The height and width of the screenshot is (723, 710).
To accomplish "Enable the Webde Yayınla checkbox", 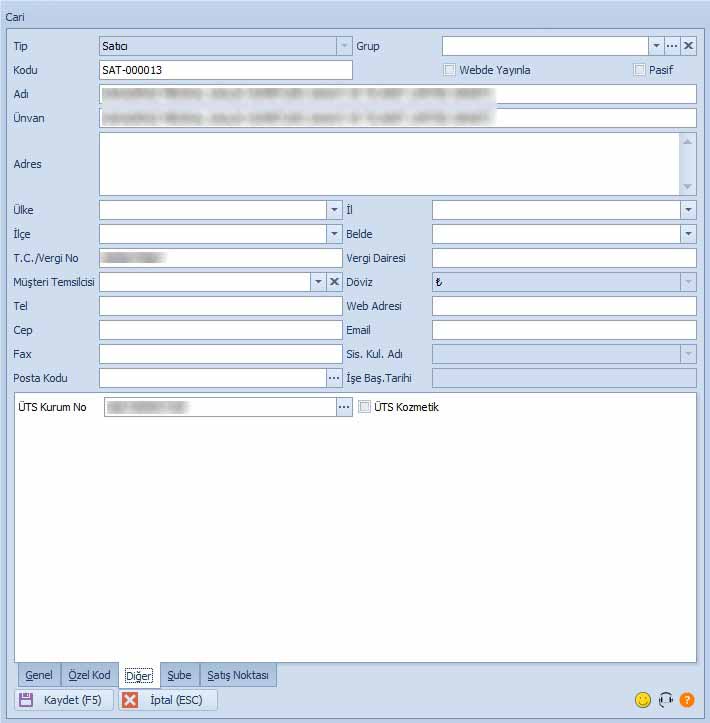I will (450, 70).
